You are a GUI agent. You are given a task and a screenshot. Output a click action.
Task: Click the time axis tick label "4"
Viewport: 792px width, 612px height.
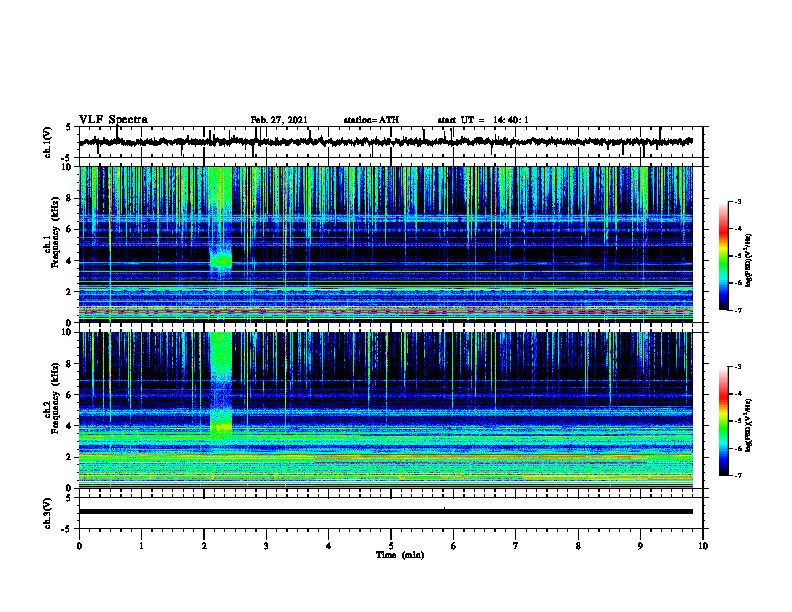pyautogui.click(x=329, y=546)
